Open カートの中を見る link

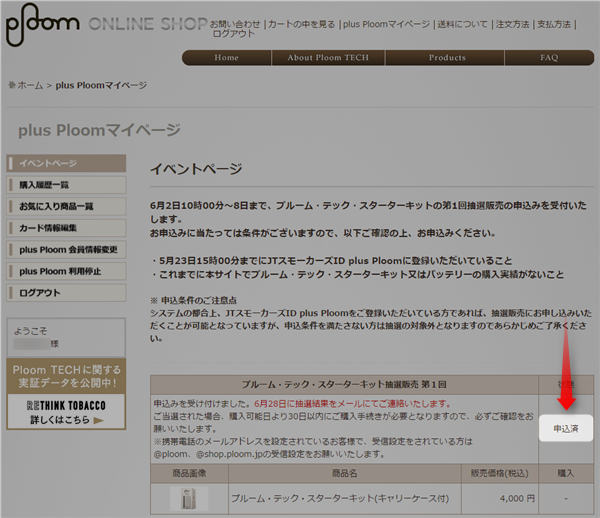302,24
